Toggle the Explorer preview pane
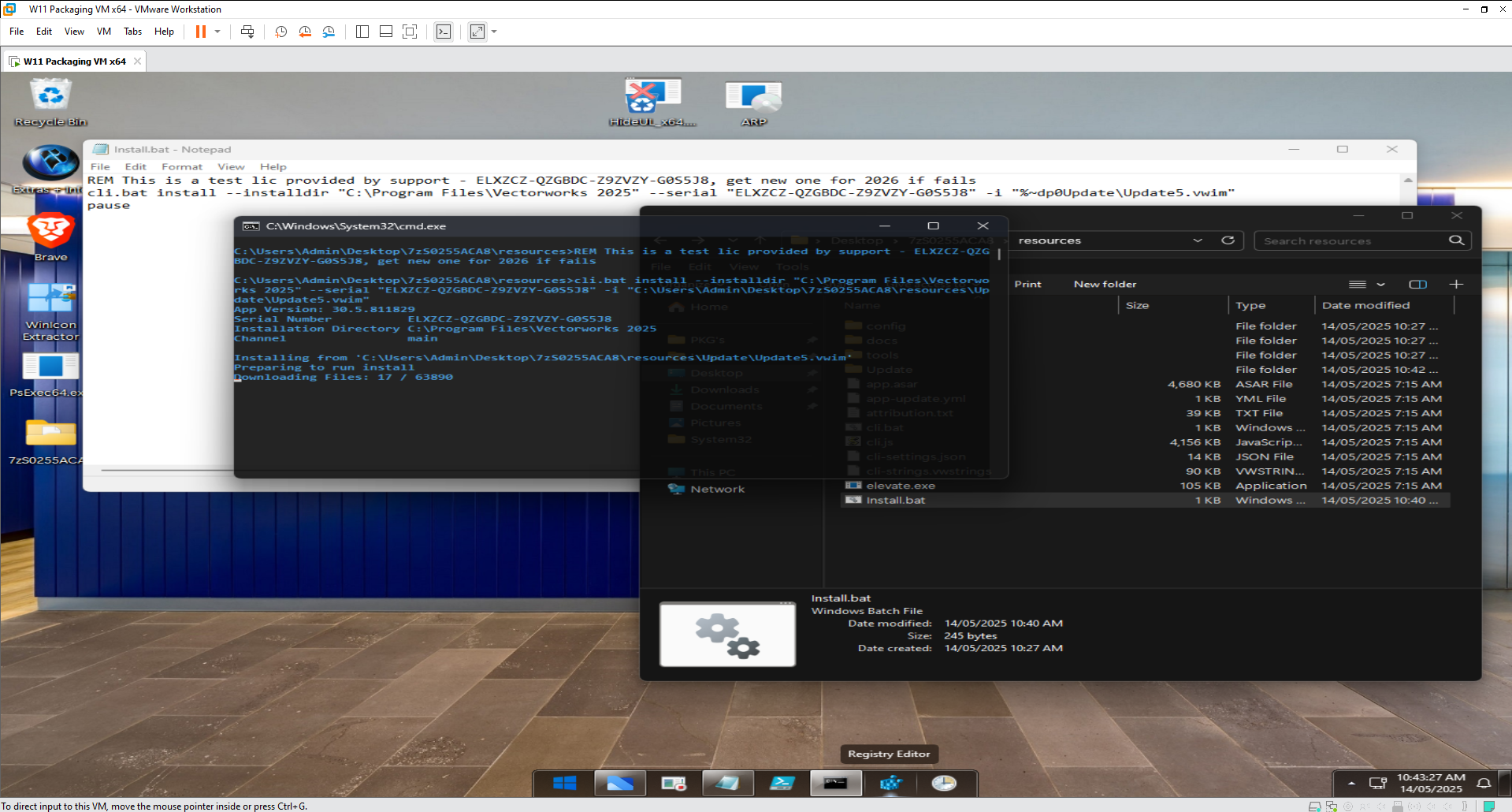This screenshot has height=812, width=1512. (1417, 284)
